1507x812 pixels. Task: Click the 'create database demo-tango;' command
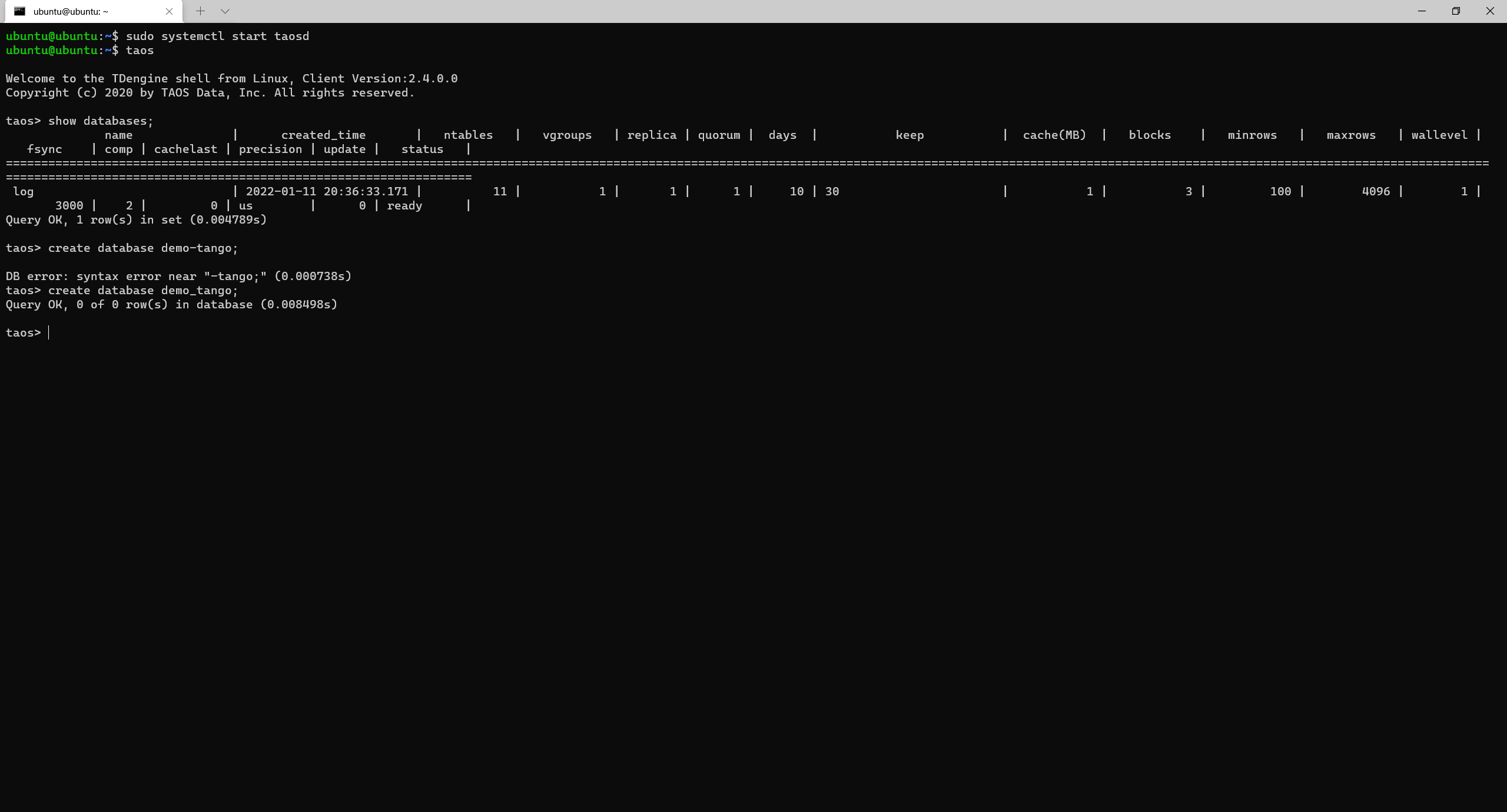(143, 248)
